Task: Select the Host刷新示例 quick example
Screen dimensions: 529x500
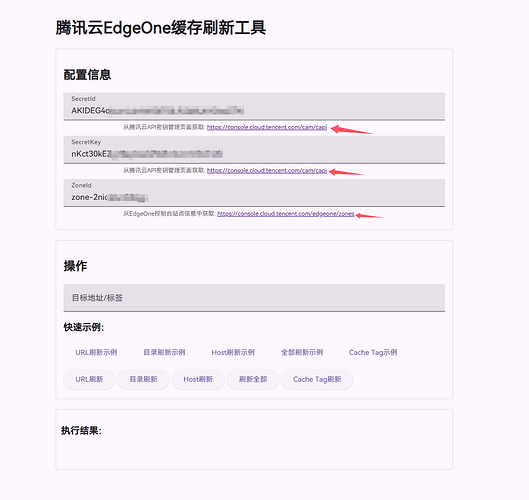Action: click(233, 352)
